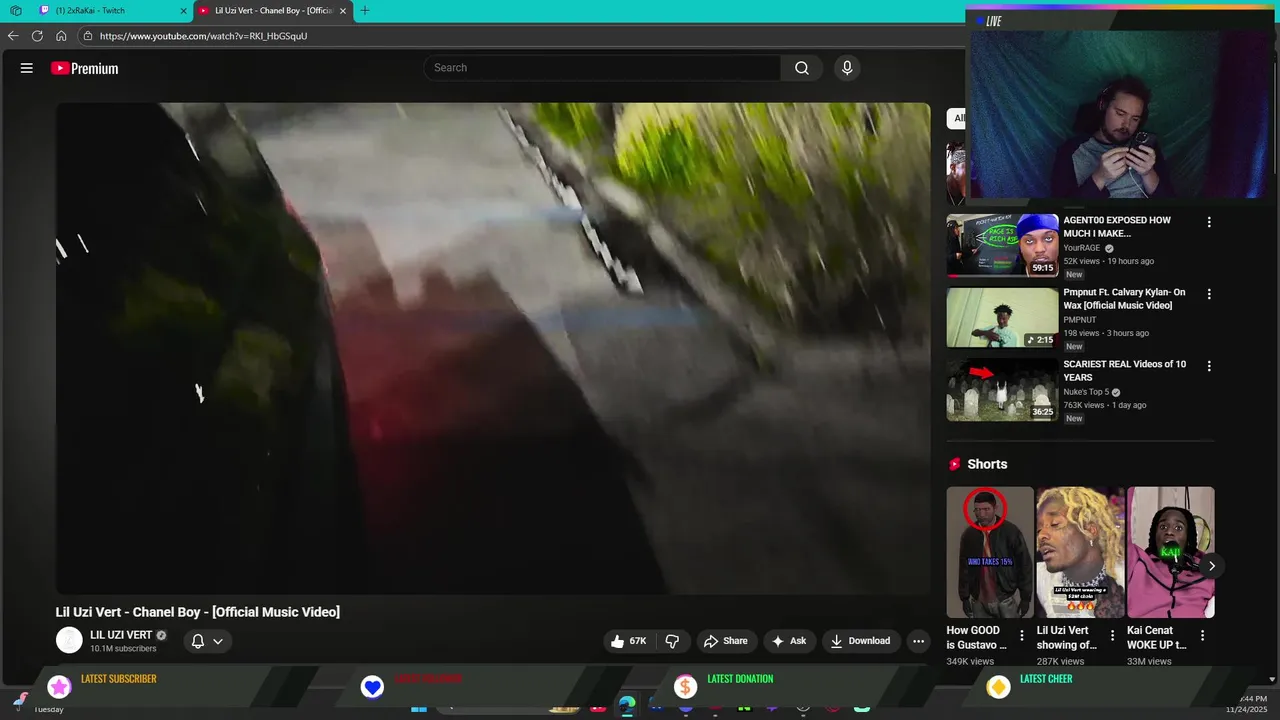This screenshot has width=1280, height=720.
Task: Open Pmpnut Ft. Calvary Kylan On Wax title
Action: [x=1124, y=299]
